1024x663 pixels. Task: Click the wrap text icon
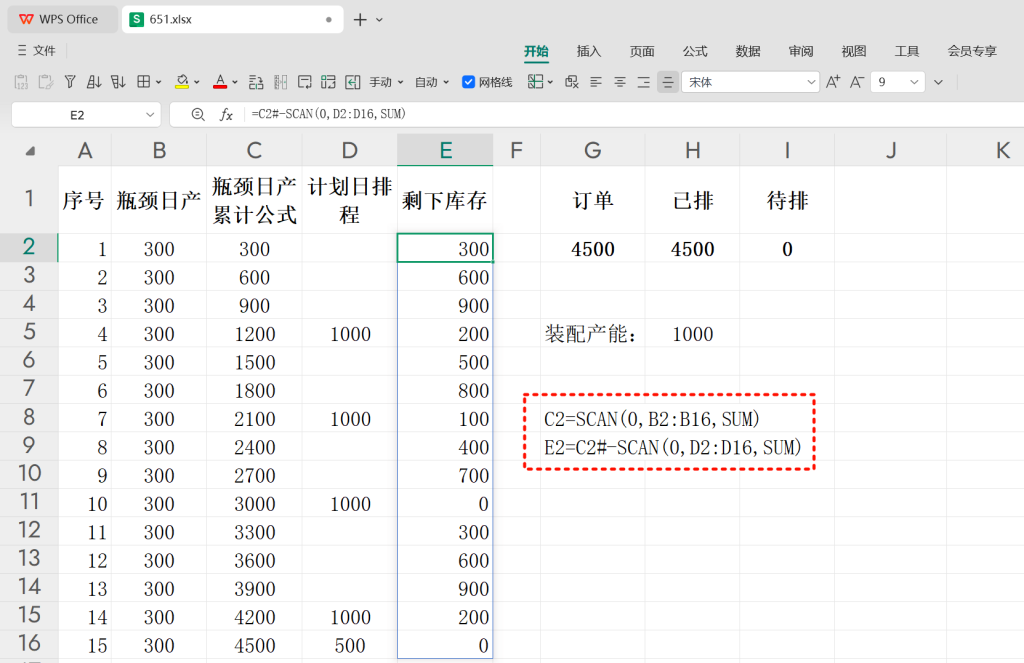(x=304, y=82)
